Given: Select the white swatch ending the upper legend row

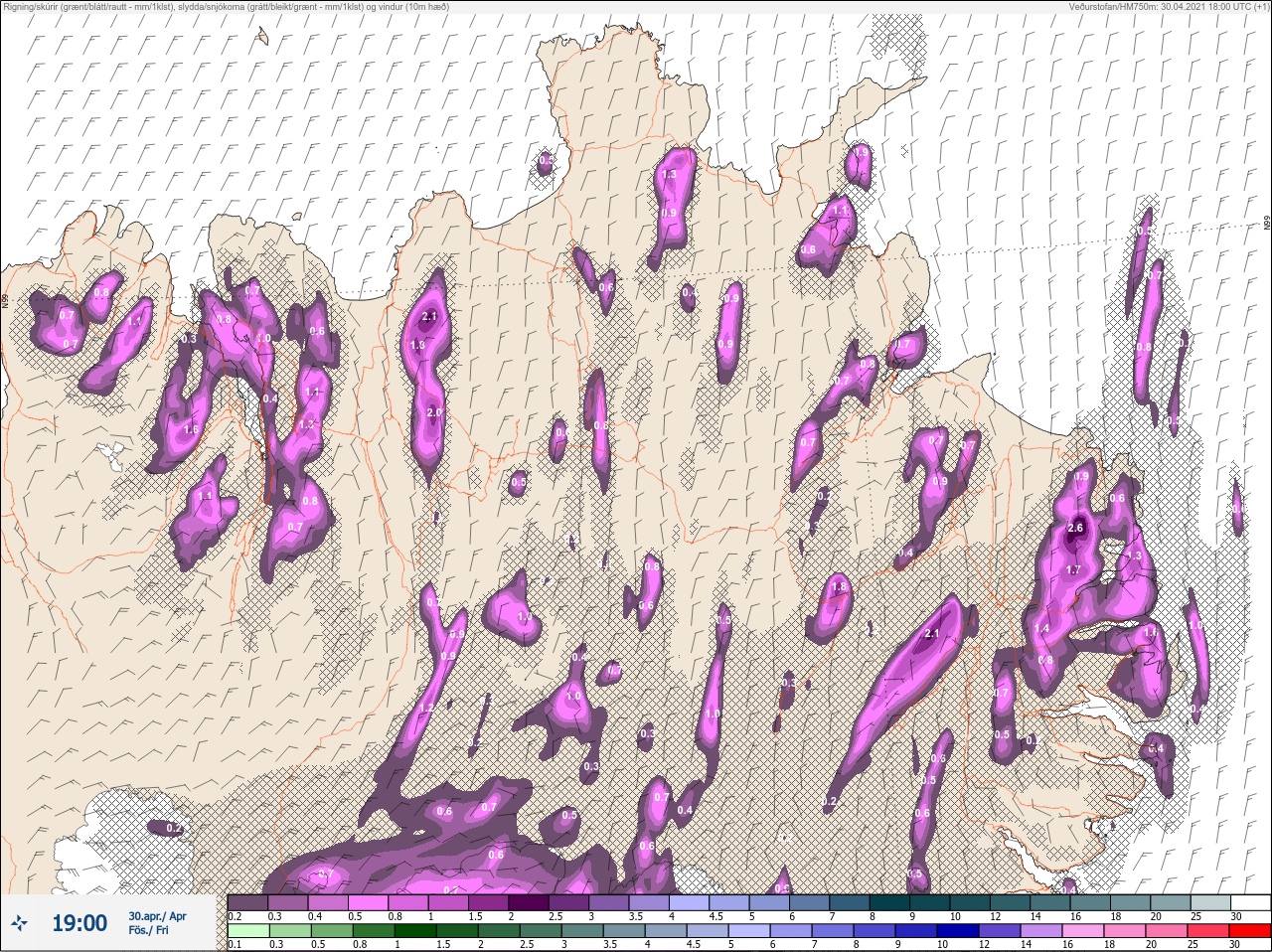Looking at the screenshot, I should coord(1251,902).
